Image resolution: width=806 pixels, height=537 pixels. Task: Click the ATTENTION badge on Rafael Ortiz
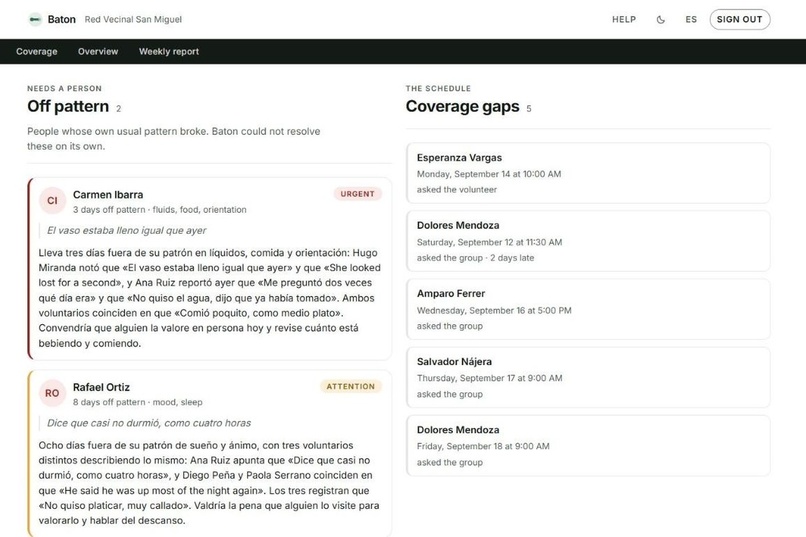[x=351, y=386]
